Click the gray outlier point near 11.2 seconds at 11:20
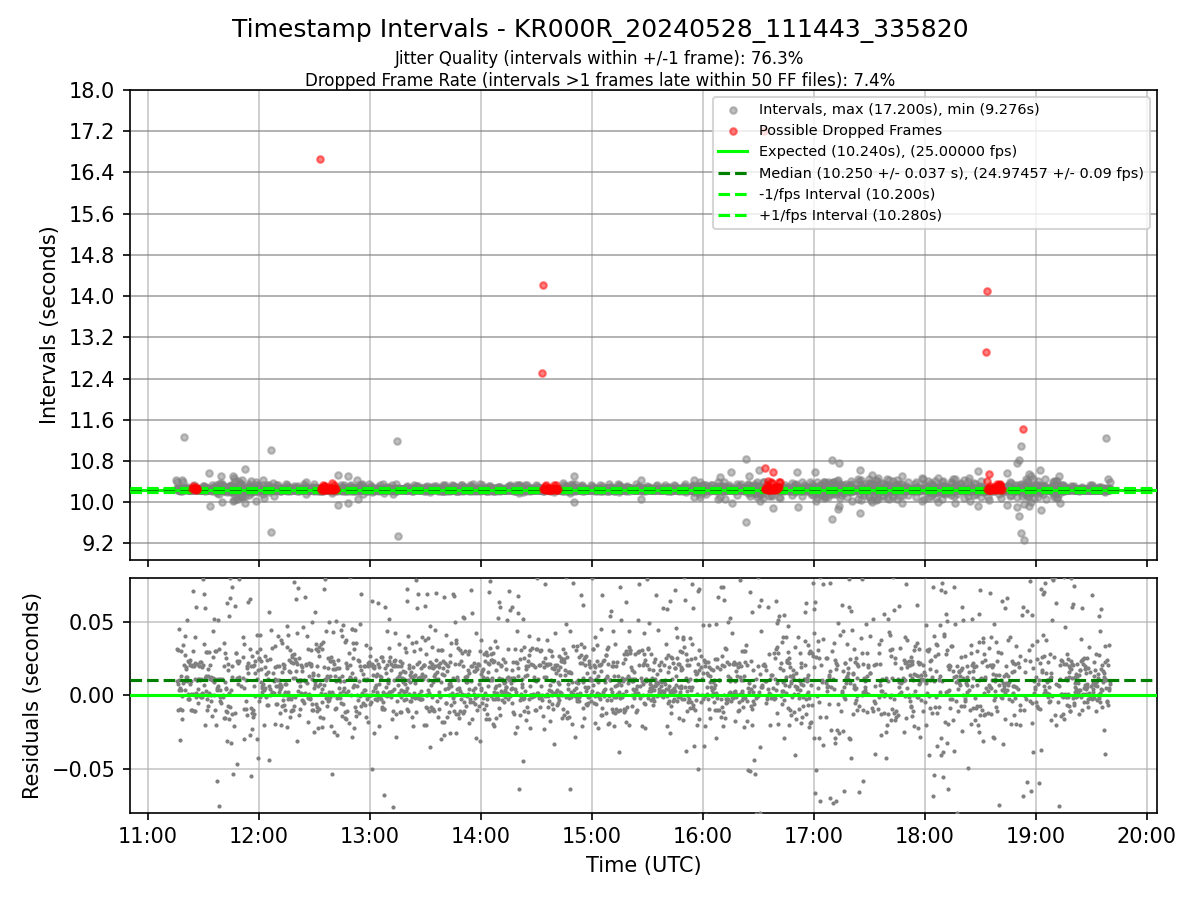 point(184,437)
